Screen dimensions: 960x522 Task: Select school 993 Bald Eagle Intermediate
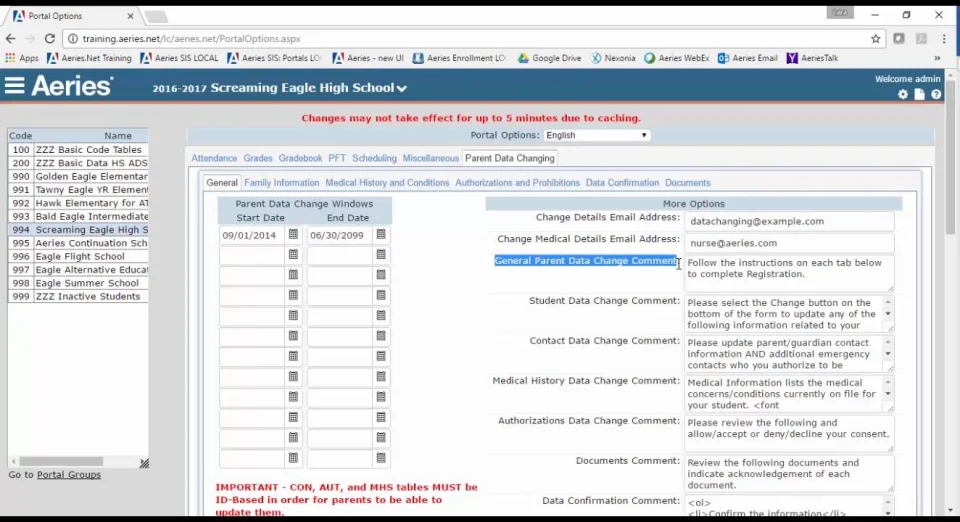pos(78,216)
